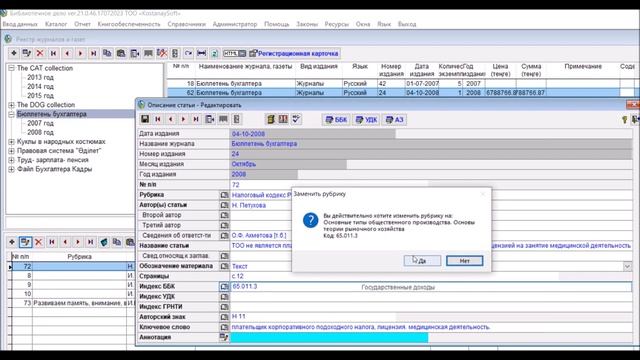Screen dimensions: 640x360
Task: Click the save diskette icon in article description window
Action: [x=145, y=119]
